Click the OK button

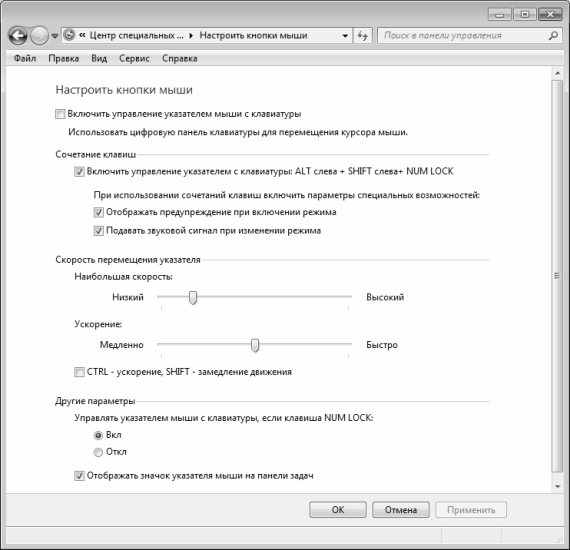tap(338, 510)
